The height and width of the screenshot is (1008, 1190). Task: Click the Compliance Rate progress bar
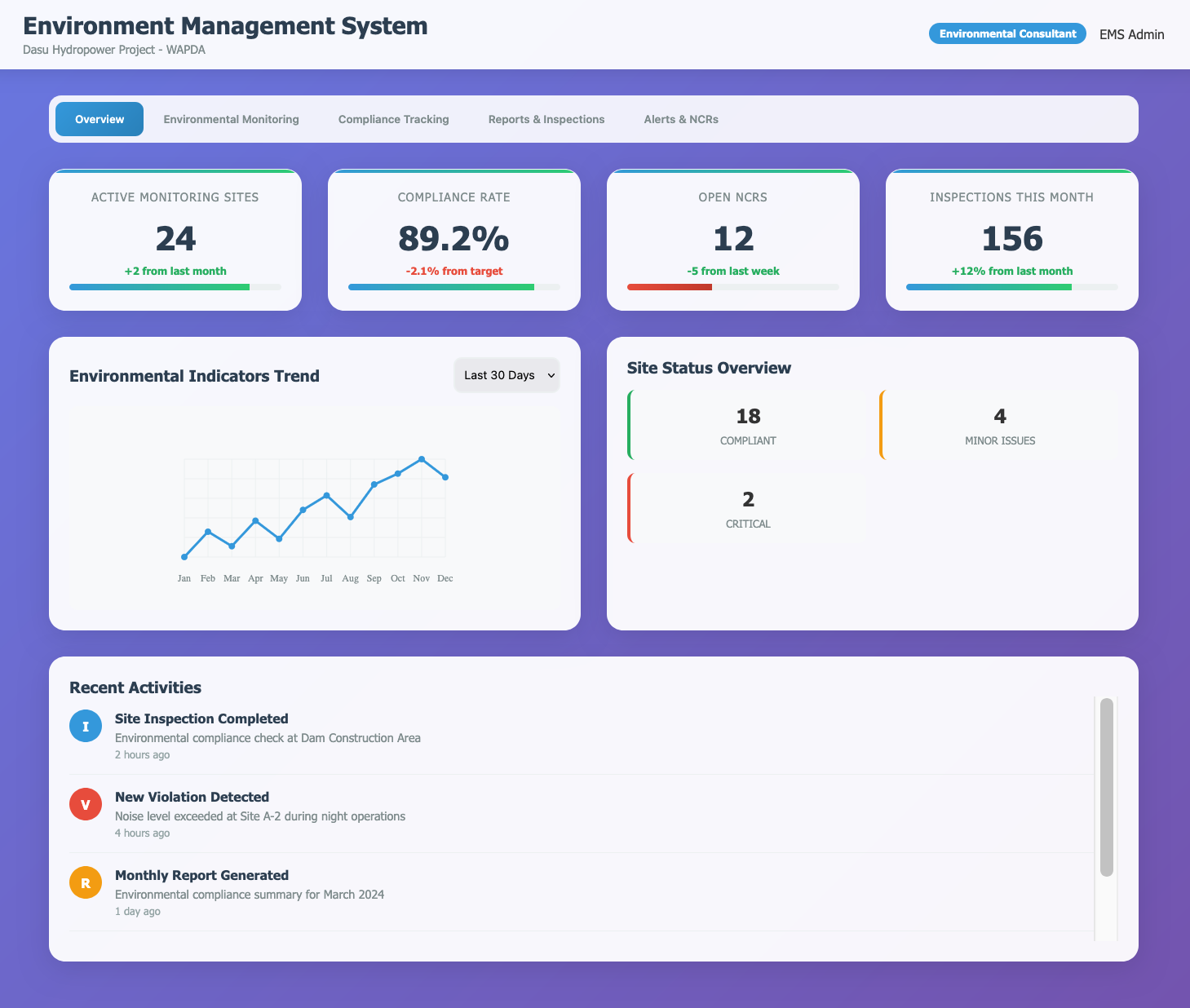pos(453,287)
